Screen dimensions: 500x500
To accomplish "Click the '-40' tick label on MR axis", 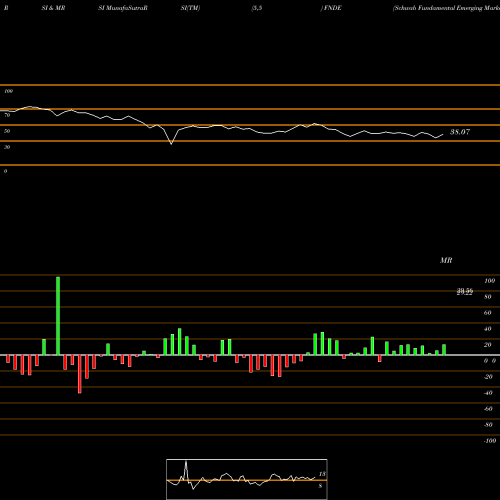I will tap(488, 393).
